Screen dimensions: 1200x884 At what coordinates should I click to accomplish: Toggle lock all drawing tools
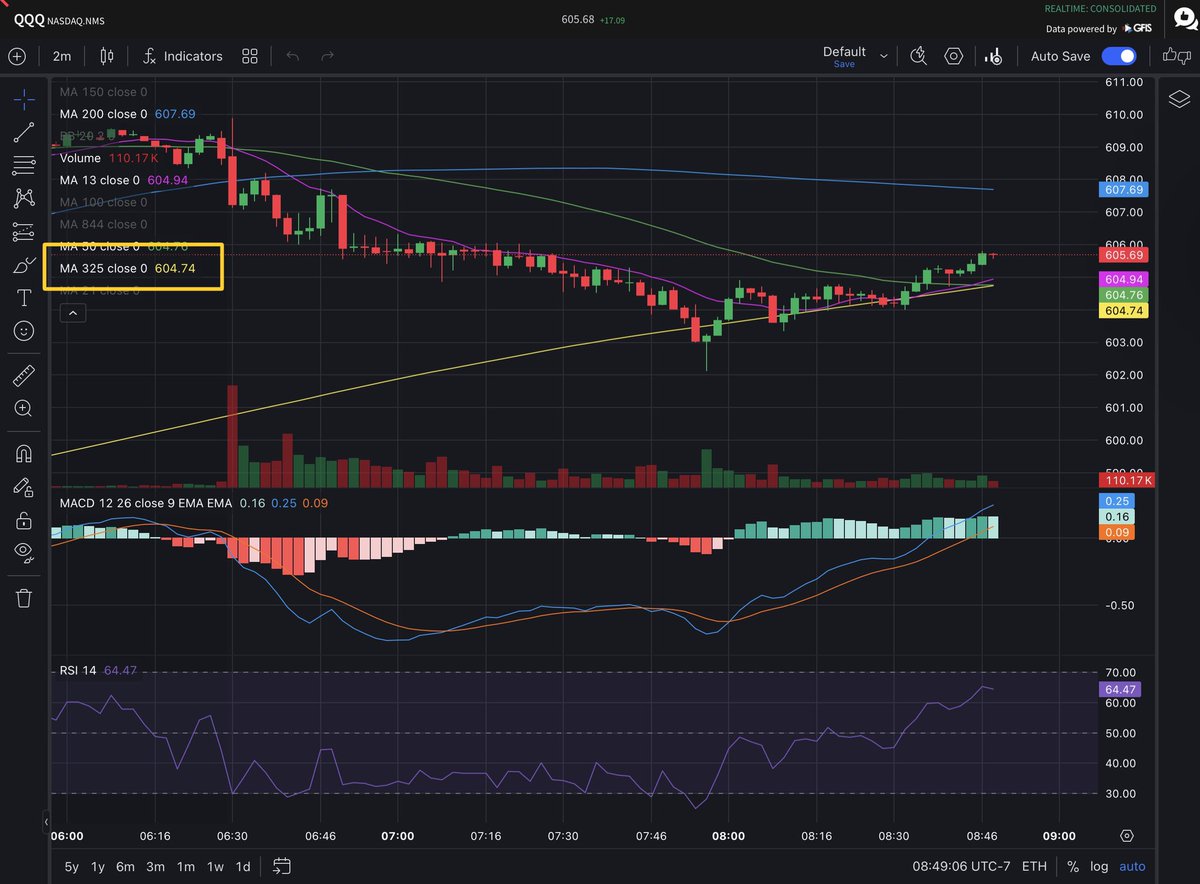pyautogui.click(x=24, y=520)
